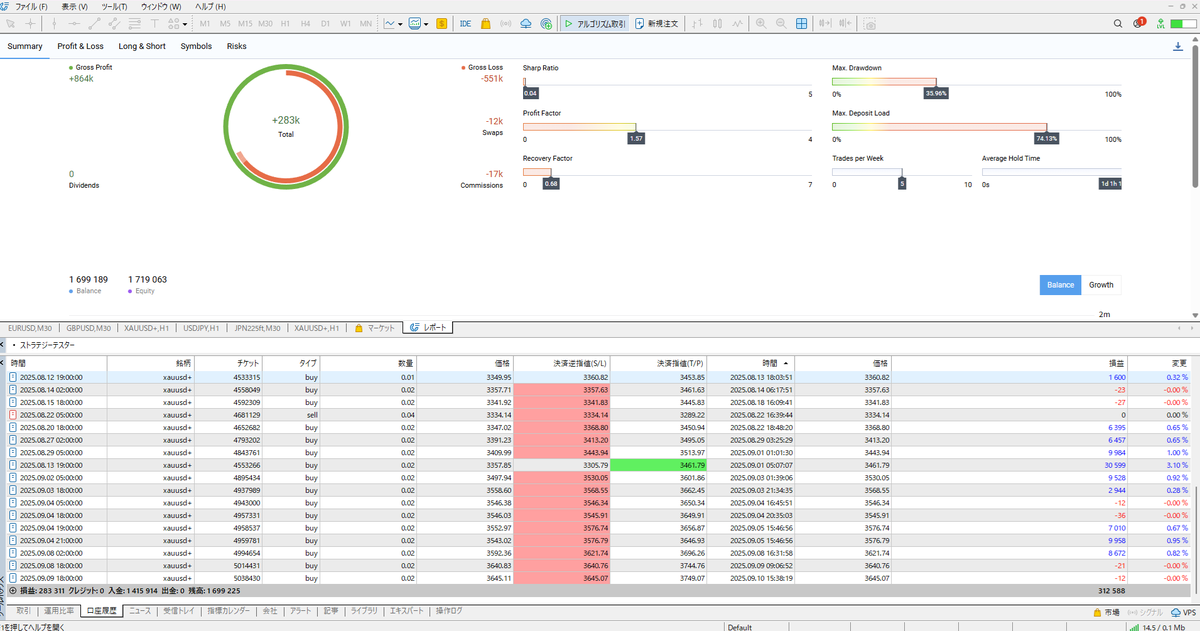Select the D1 timeframe
Image resolution: width=1200 pixels, height=631 pixels.
325,23
